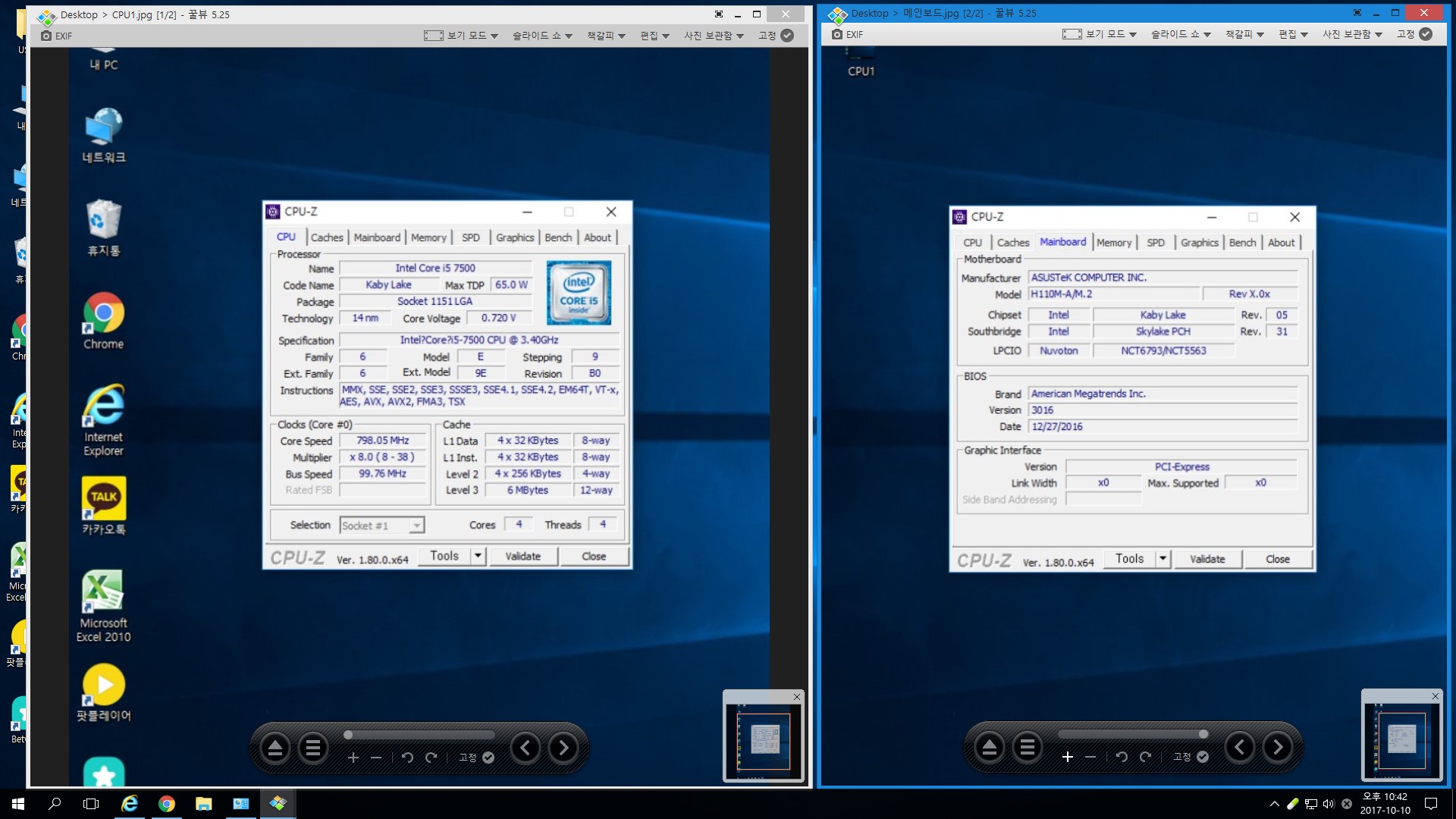The height and width of the screenshot is (819, 1456).
Task: Toggle 고정 in CPU1.jpg top toolbar
Action: (x=776, y=36)
